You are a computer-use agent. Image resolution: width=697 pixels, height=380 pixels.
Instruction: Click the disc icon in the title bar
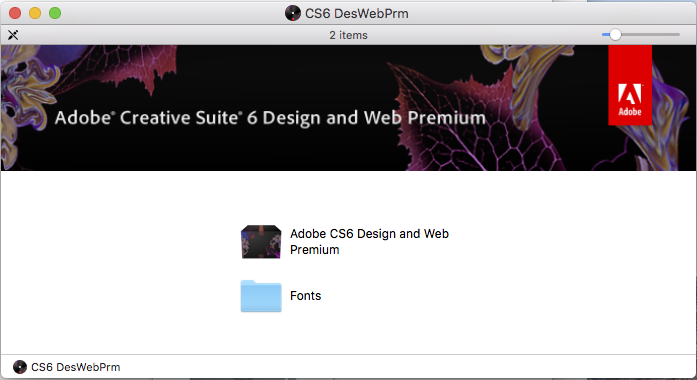(293, 13)
